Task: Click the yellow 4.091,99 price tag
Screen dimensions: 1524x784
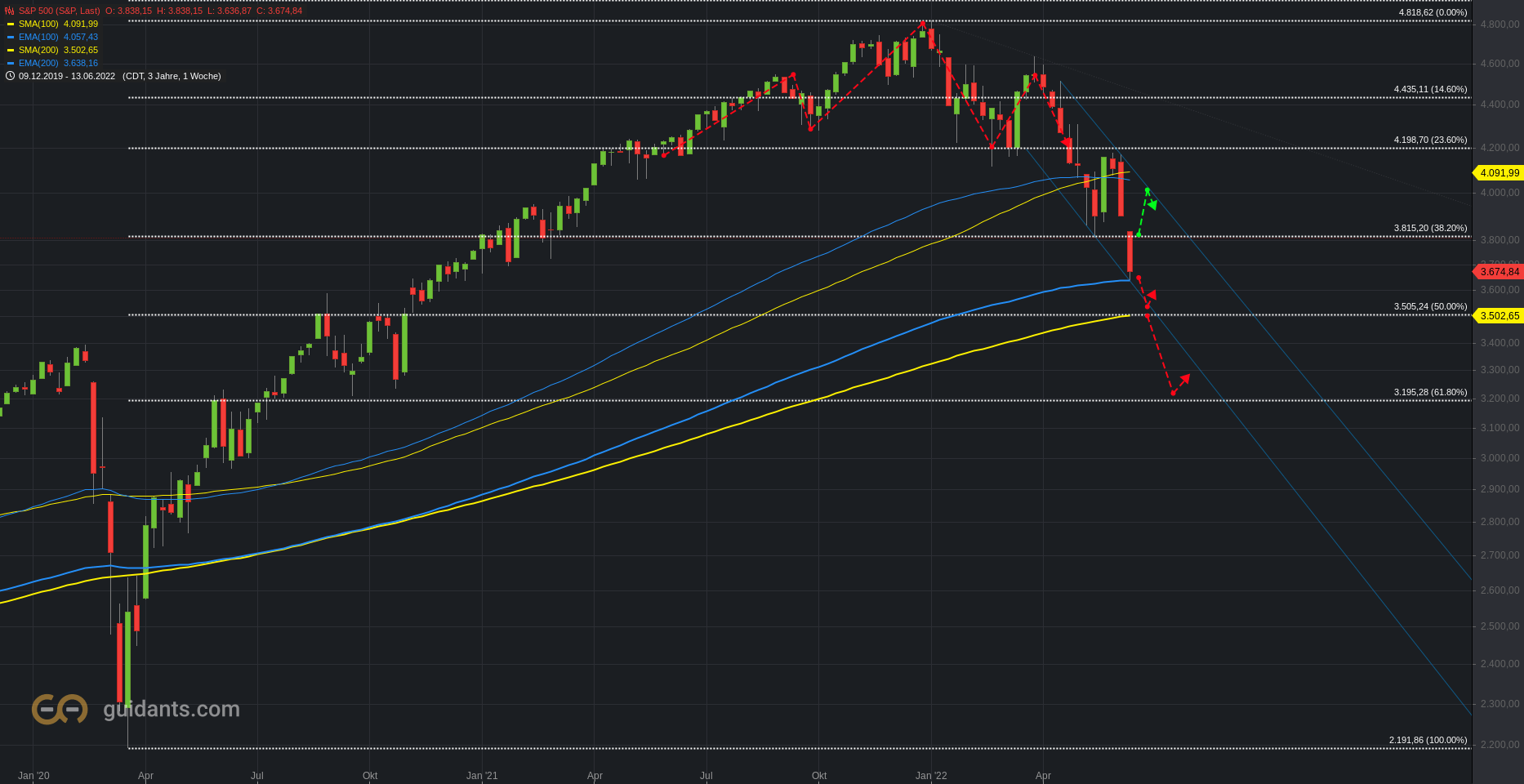Action: (x=1499, y=173)
